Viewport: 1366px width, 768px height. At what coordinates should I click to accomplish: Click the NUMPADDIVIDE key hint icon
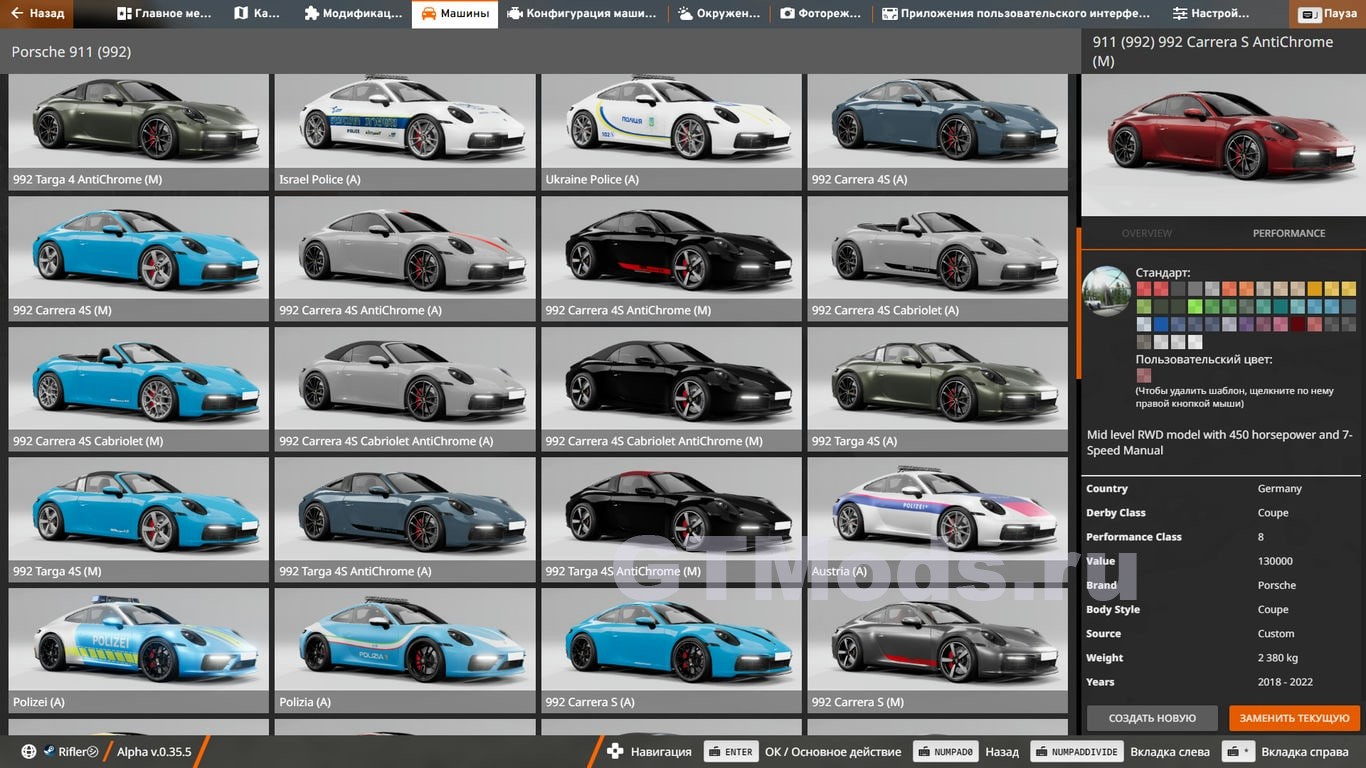pyautogui.click(x=1077, y=752)
